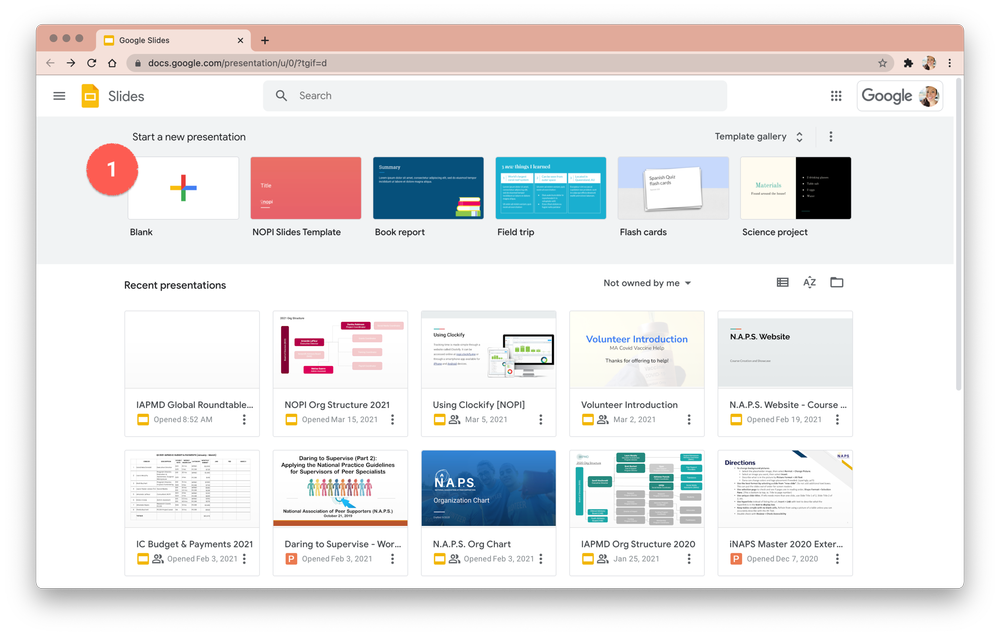Click the Slides home logo icon
The image size is (1000, 636).
tap(88, 96)
